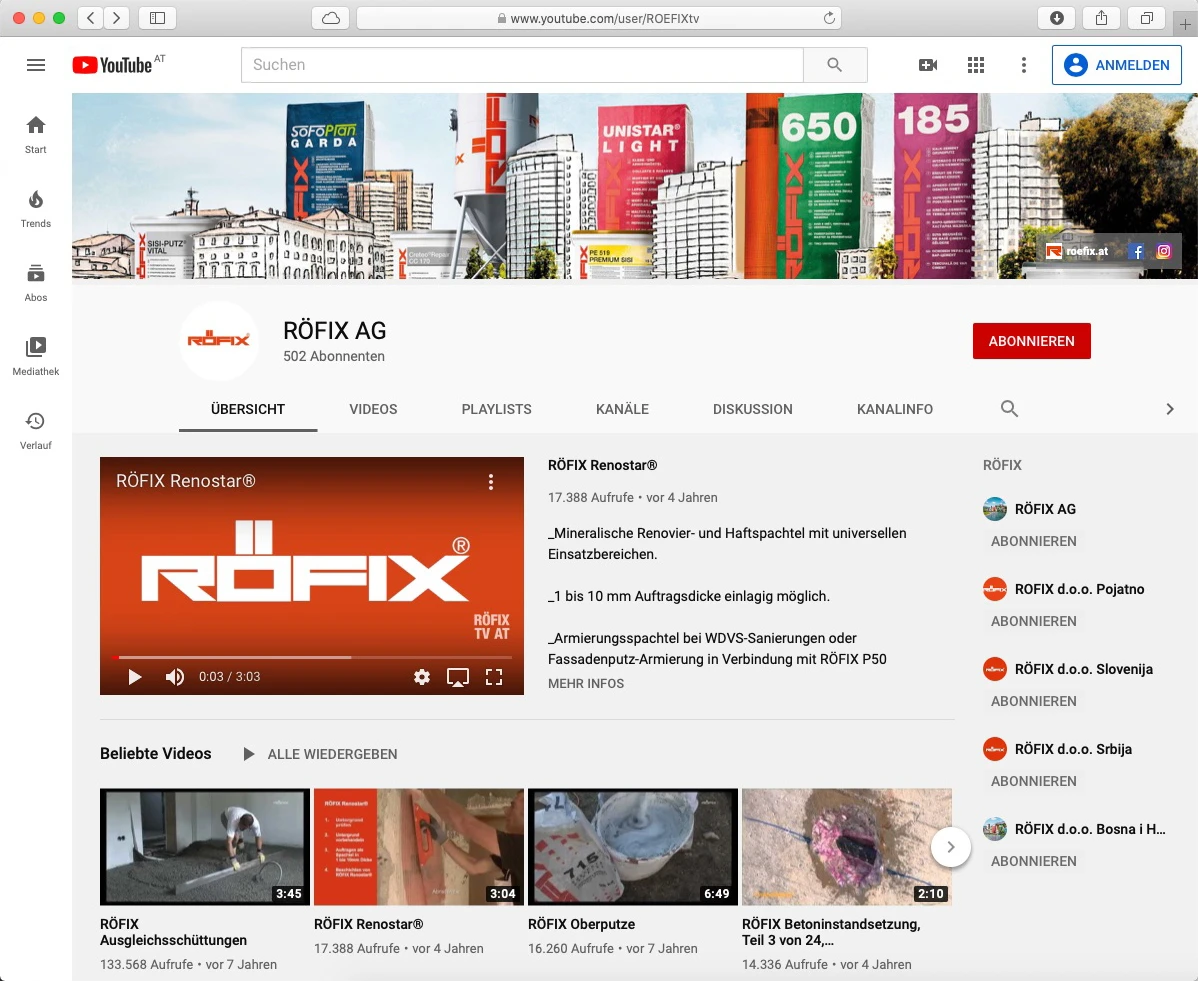Open the roefix.at link on banner

tap(1077, 251)
